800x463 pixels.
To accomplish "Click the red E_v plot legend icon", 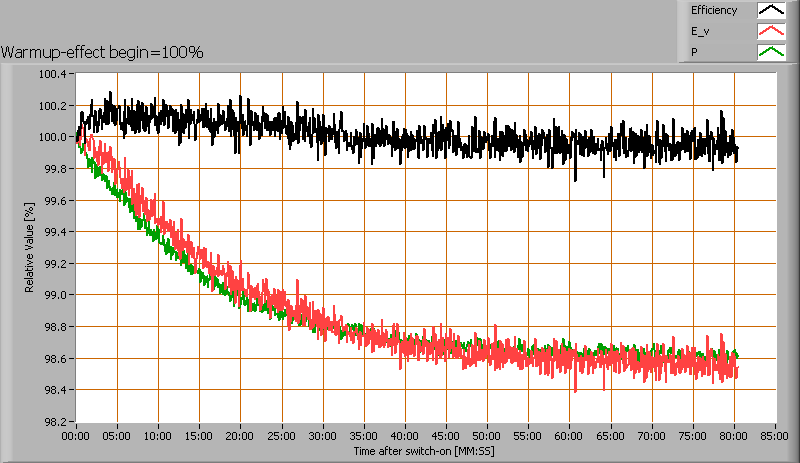I will tap(770, 32).
